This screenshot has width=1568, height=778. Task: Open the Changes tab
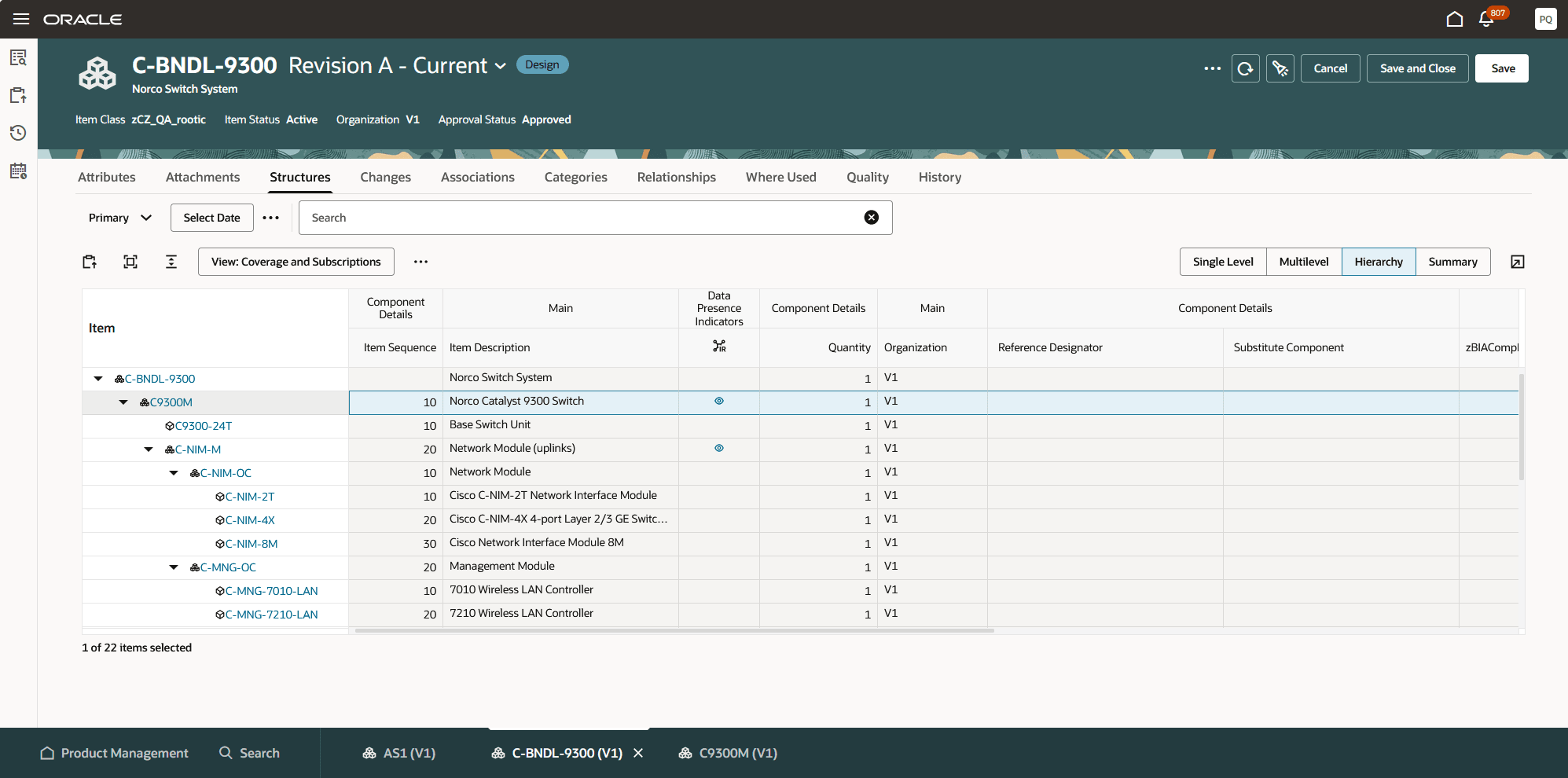385,178
